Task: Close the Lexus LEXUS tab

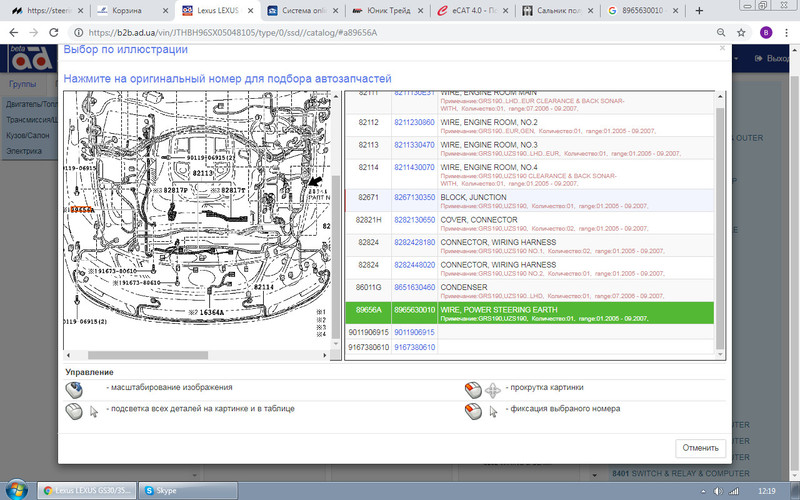Action: click(x=251, y=11)
